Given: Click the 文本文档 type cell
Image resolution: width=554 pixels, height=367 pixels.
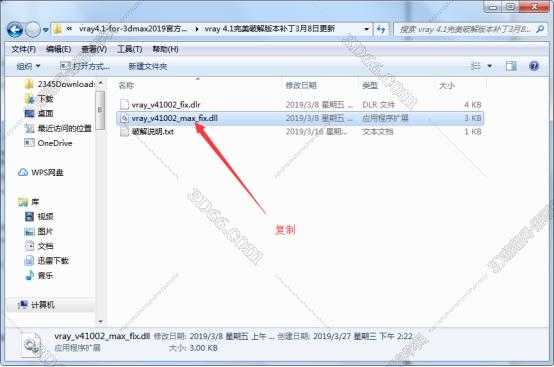Looking at the screenshot, I should click(x=378, y=131).
